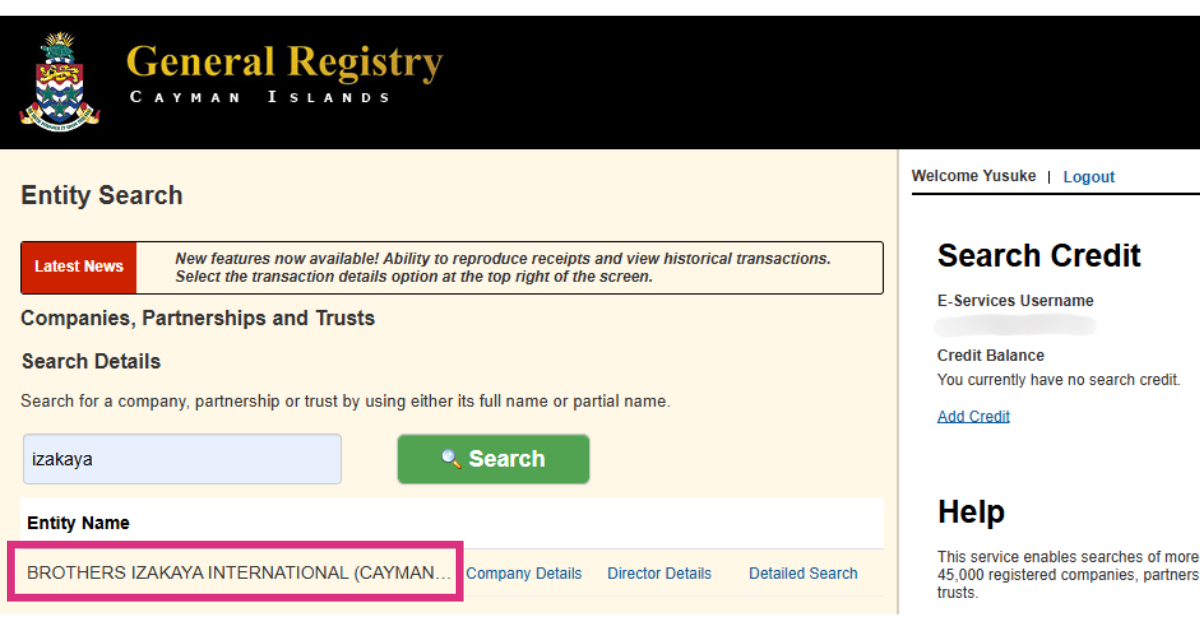
Task: Log out using the Logout link
Action: click(1088, 177)
